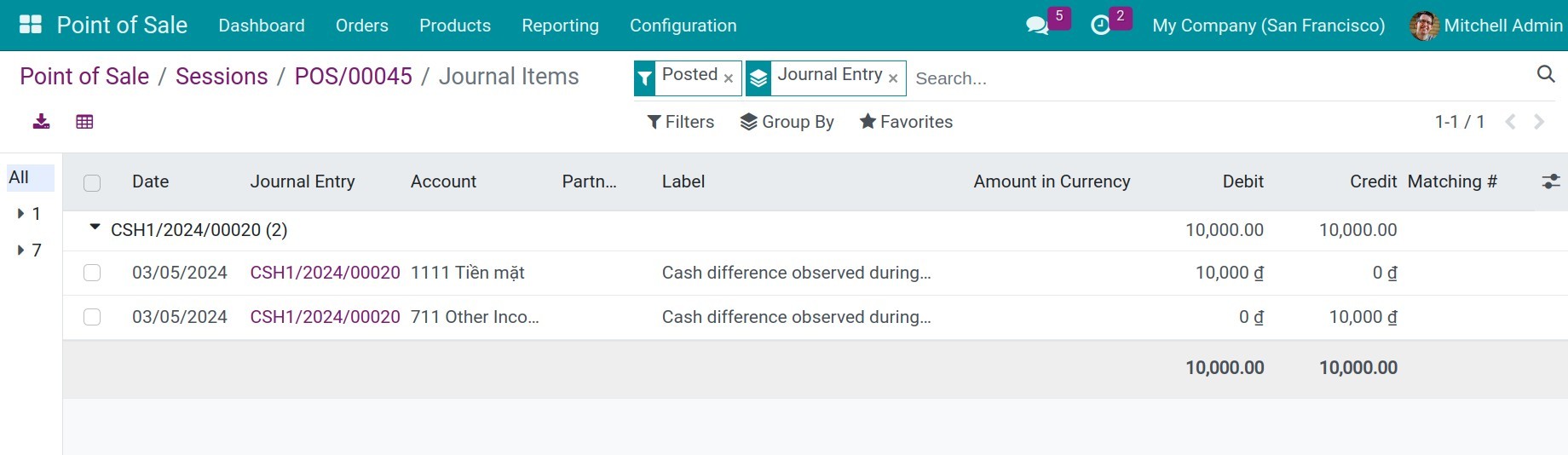Viewport: 1568px width, 455px height.
Task: Go to next page arrow
Action: tap(1539, 122)
